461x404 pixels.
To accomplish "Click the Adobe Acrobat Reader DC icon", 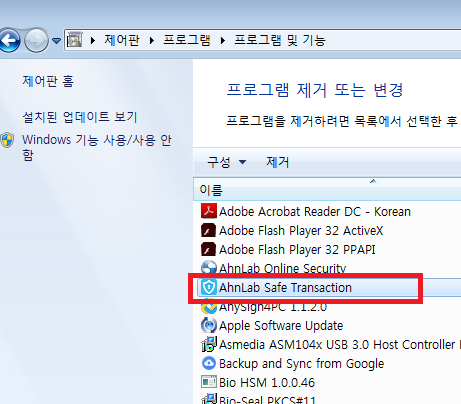I will click(x=209, y=211).
